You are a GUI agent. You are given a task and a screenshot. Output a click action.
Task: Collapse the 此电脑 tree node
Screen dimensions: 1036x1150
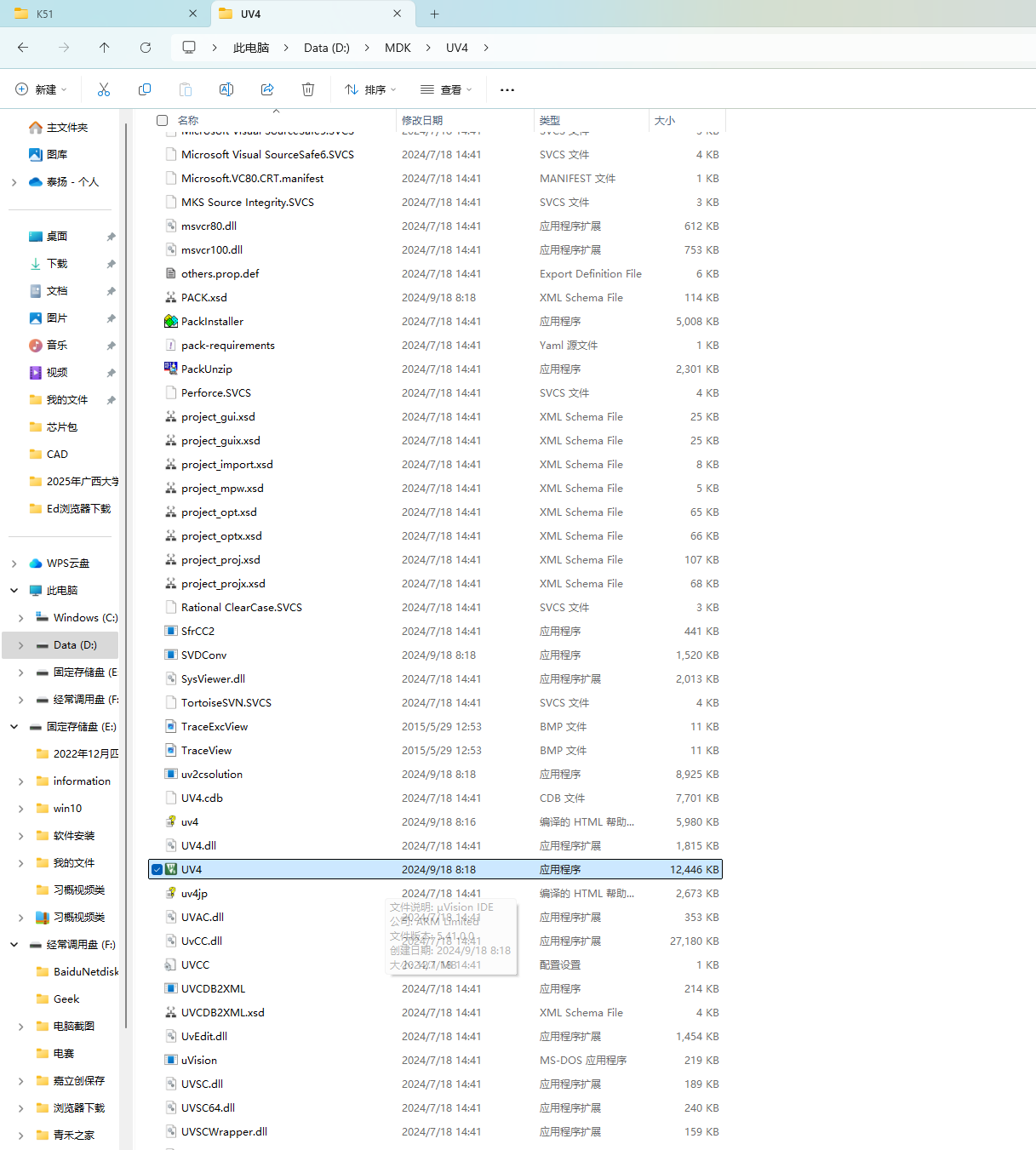14,591
